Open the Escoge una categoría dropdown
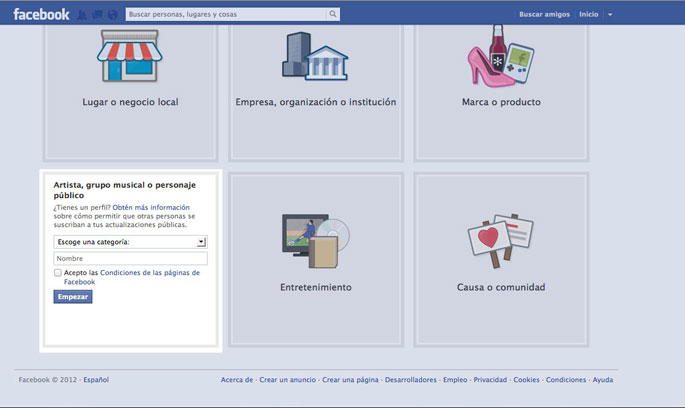The image size is (685, 408). pyautogui.click(x=130, y=242)
